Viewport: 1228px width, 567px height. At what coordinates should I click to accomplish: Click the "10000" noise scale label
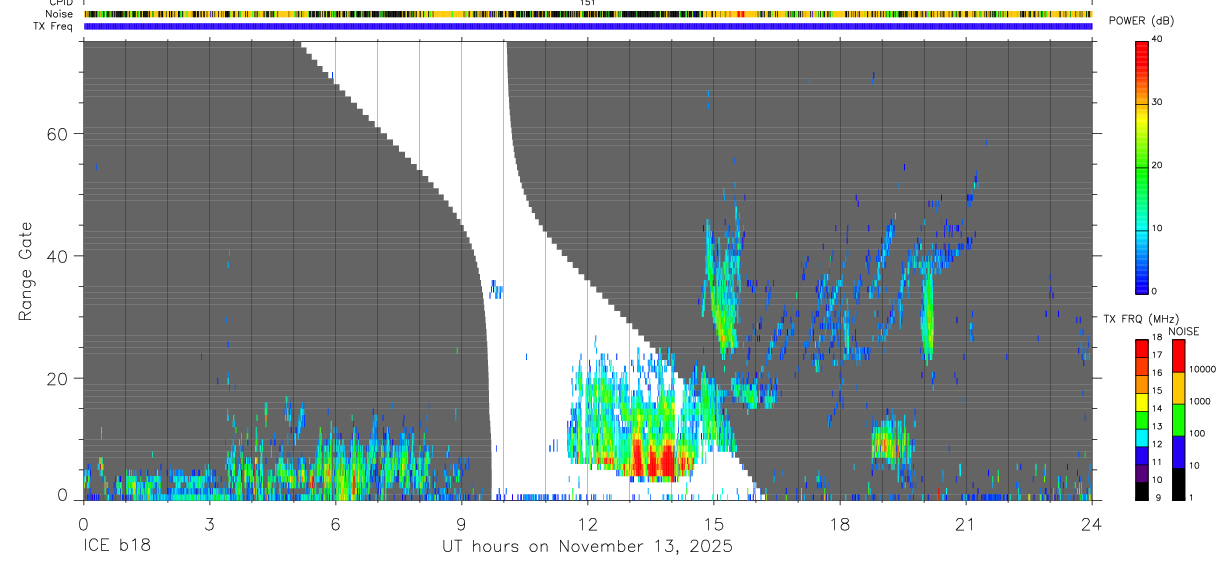[1203, 368]
